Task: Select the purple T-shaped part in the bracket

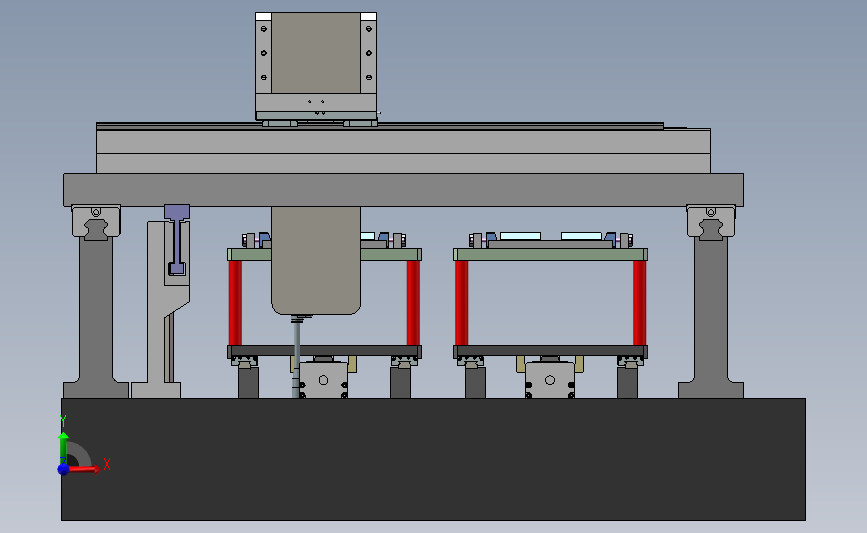Action: [177, 239]
